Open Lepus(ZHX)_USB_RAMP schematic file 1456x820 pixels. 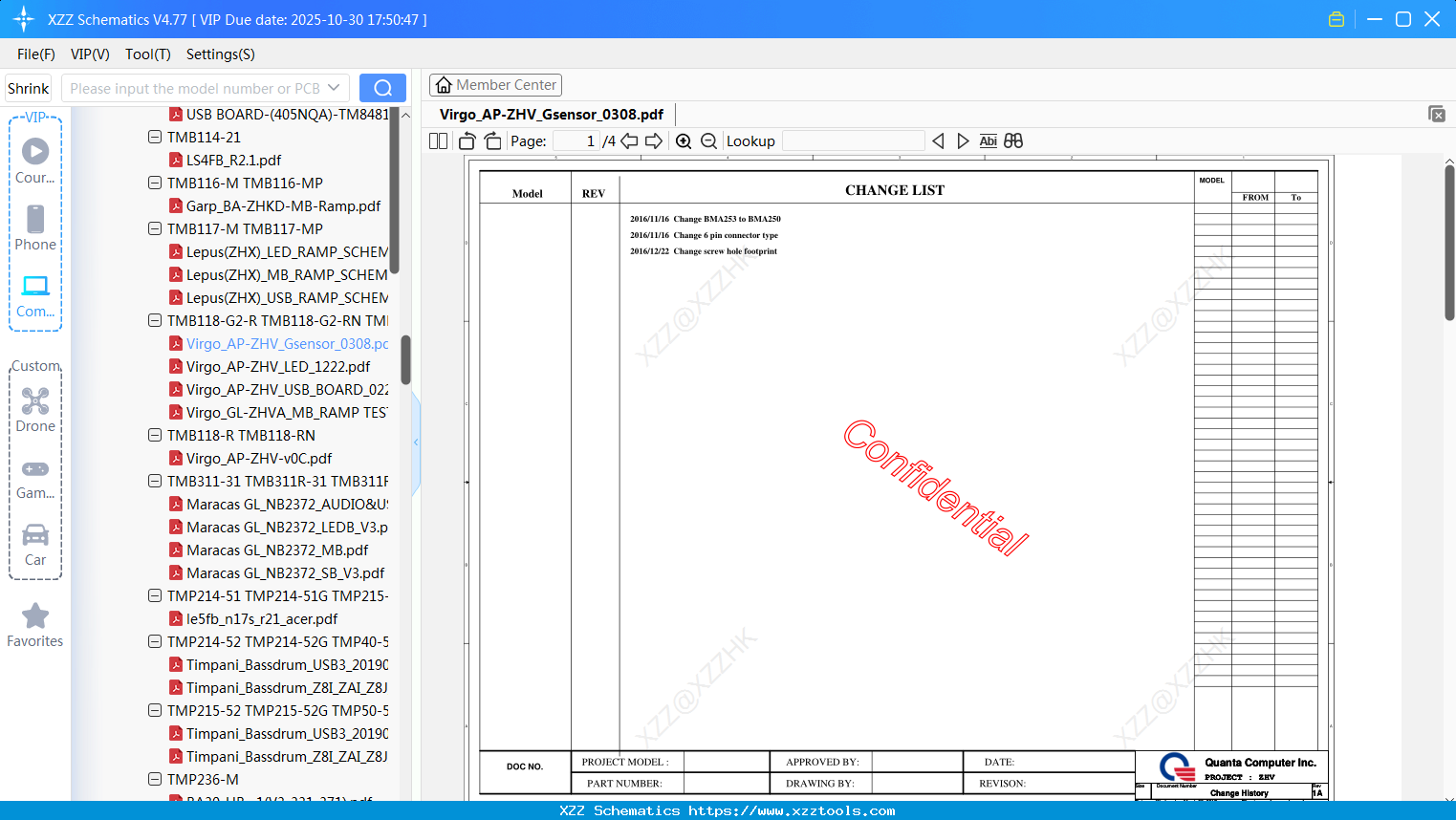point(287,297)
